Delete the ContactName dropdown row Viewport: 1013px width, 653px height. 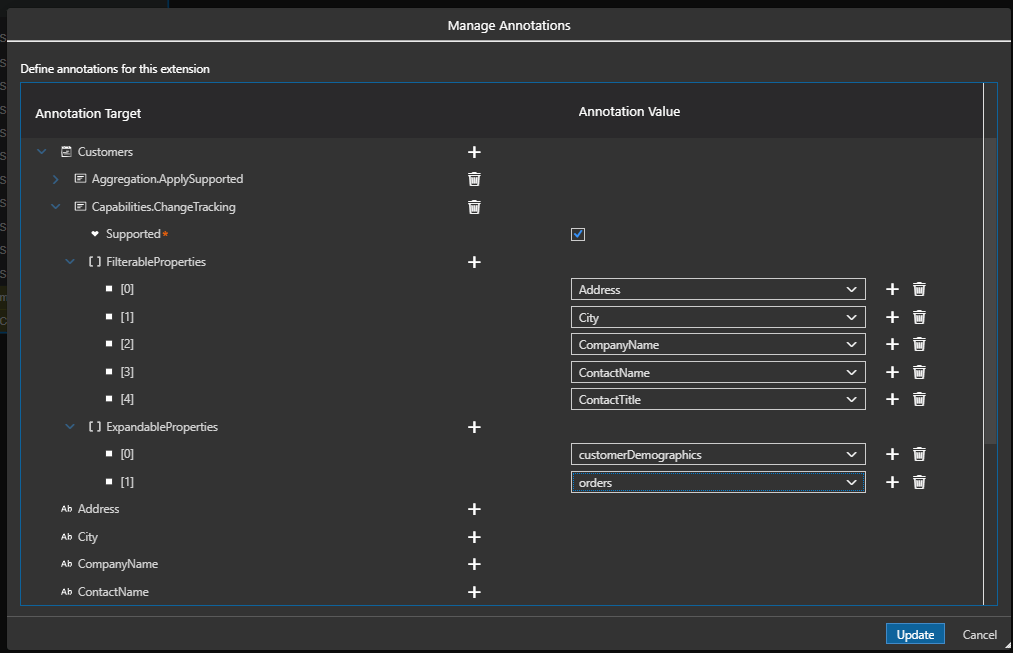919,372
